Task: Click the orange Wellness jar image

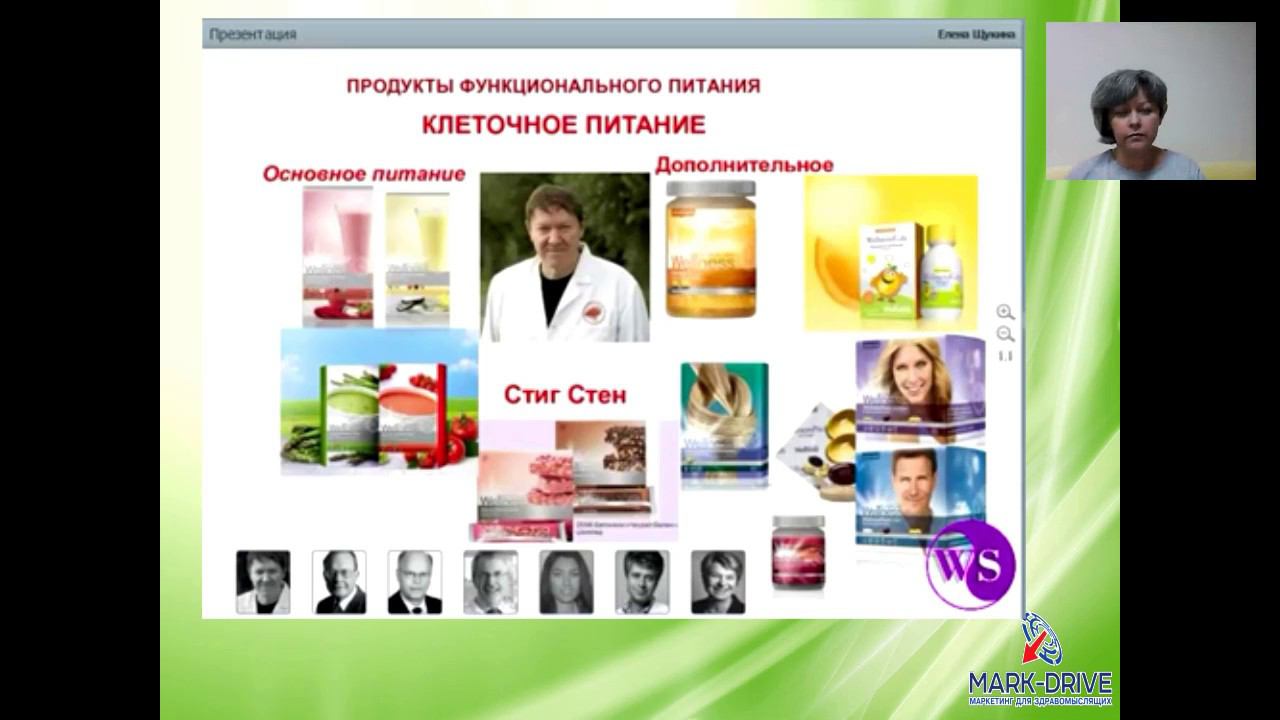Action: [x=711, y=249]
